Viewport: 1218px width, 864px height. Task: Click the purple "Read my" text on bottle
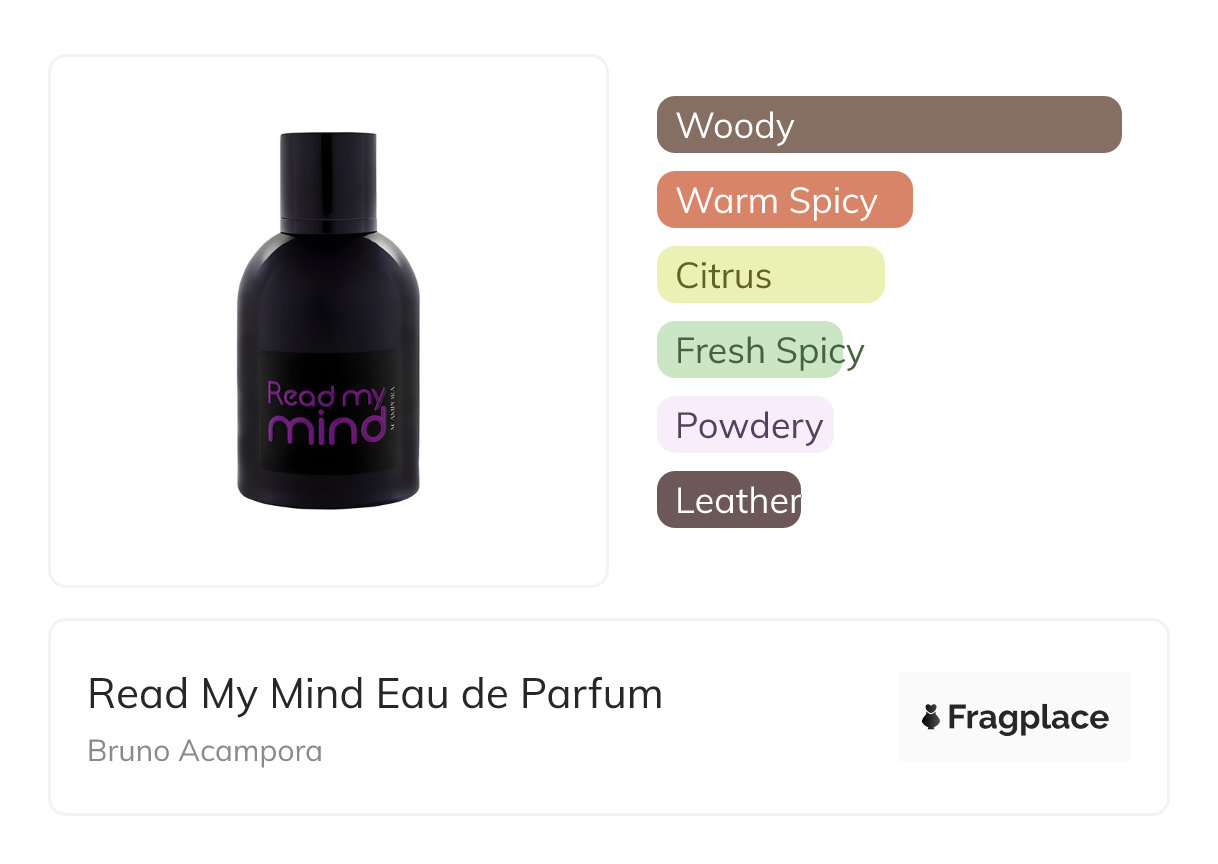click(325, 395)
